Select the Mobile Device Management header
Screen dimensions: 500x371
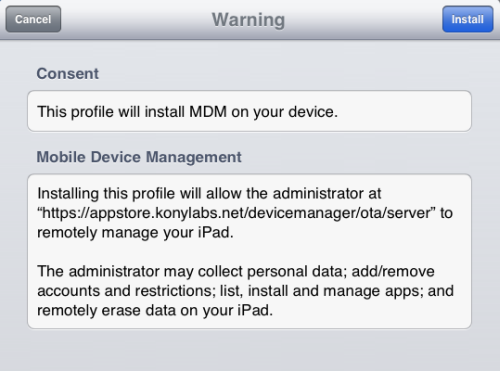[139, 157]
